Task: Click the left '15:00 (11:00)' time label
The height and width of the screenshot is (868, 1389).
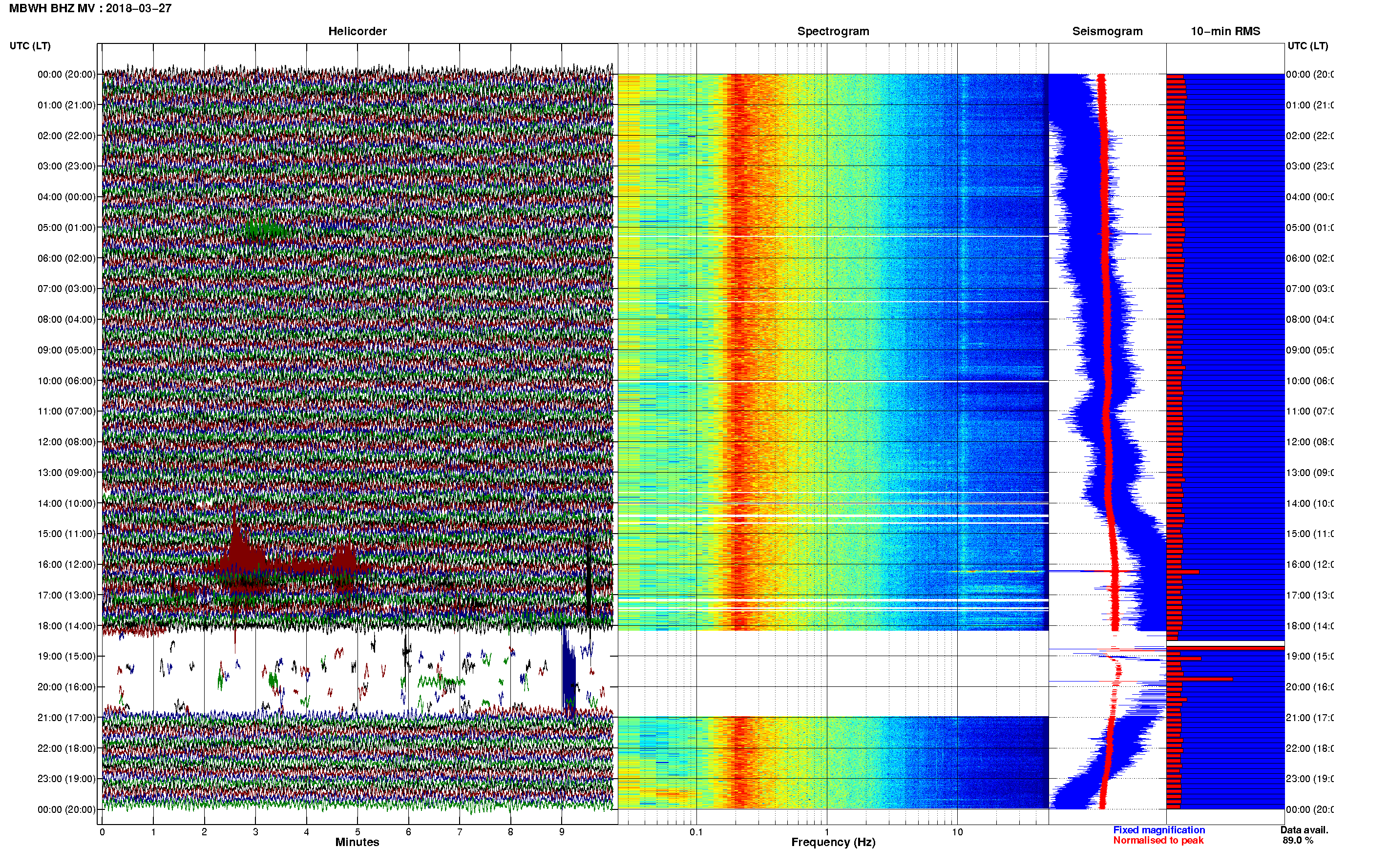Action: pos(66,534)
